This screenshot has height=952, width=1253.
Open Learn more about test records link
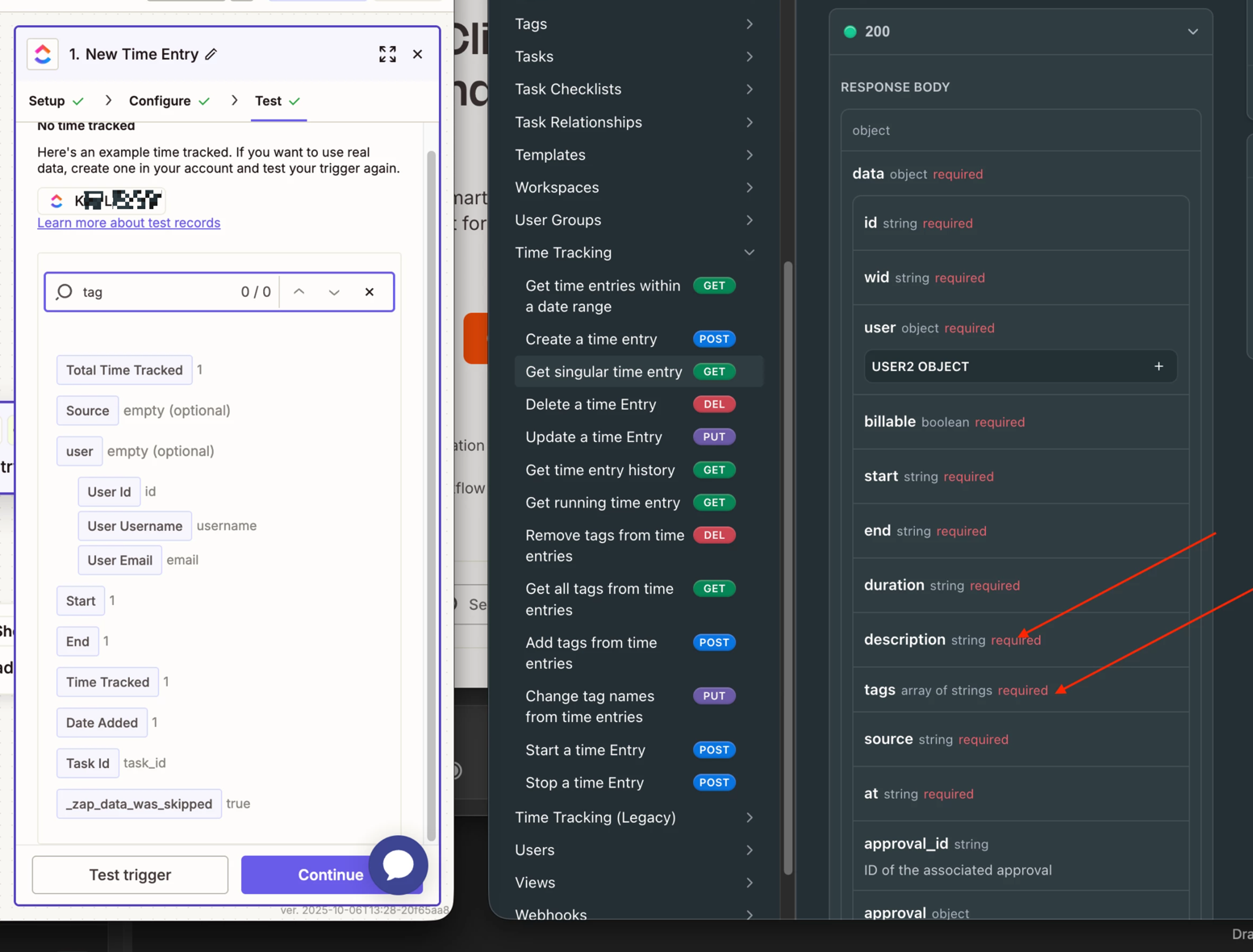(128, 223)
